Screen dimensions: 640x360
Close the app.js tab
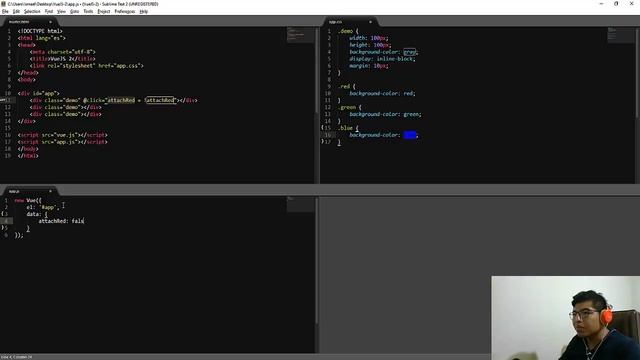coord(50,191)
